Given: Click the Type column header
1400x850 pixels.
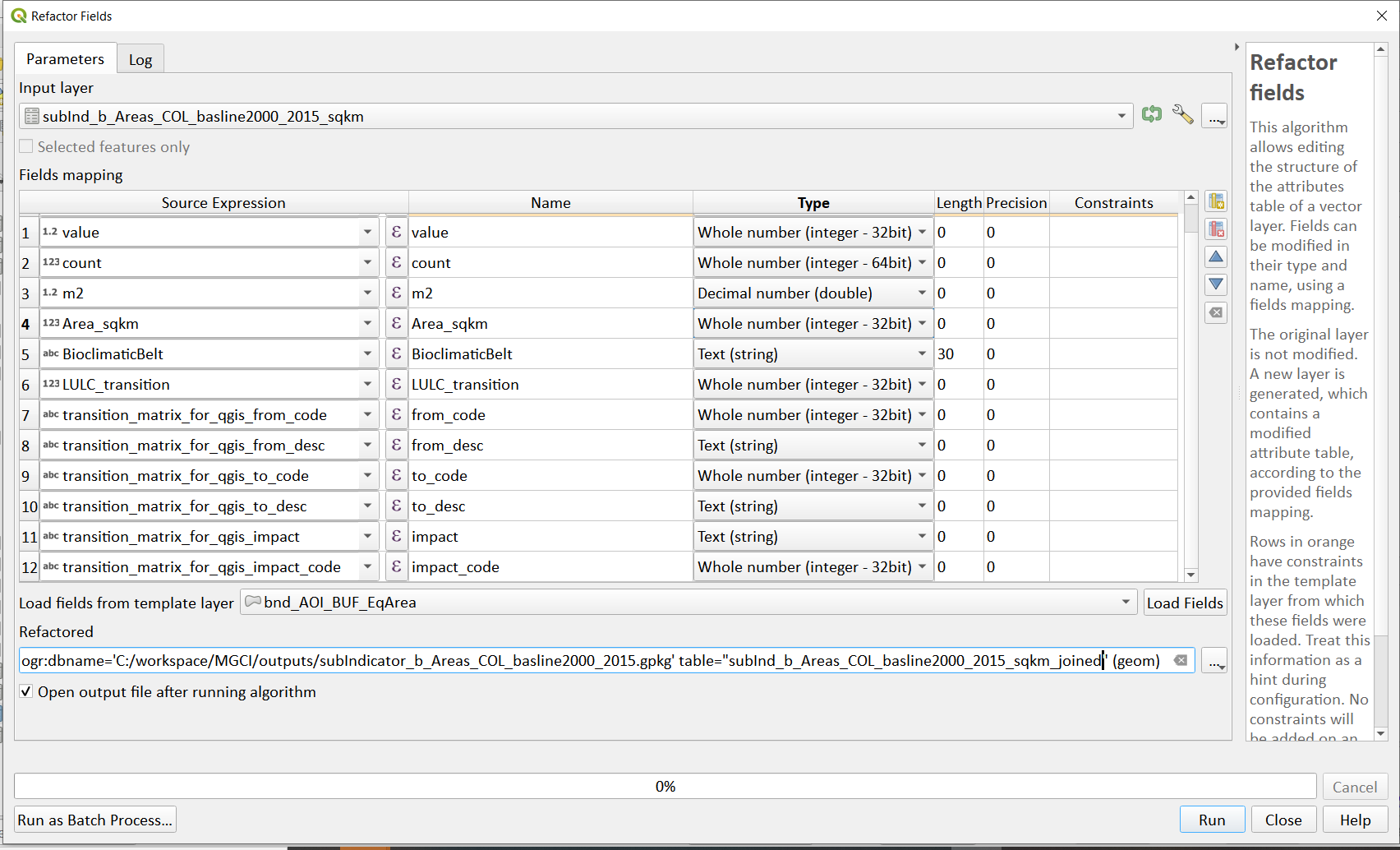Looking at the screenshot, I should [x=813, y=203].
